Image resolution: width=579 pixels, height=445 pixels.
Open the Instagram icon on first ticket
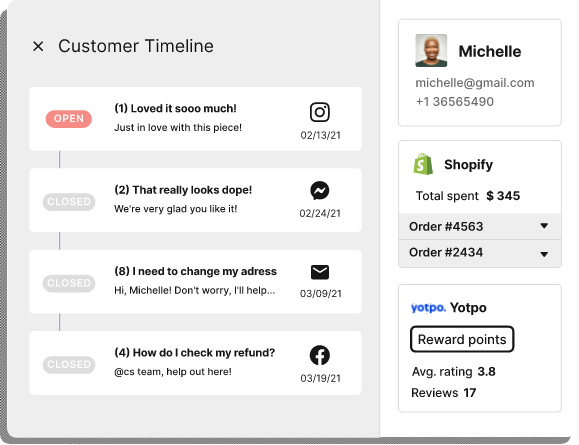pos(320,112)
